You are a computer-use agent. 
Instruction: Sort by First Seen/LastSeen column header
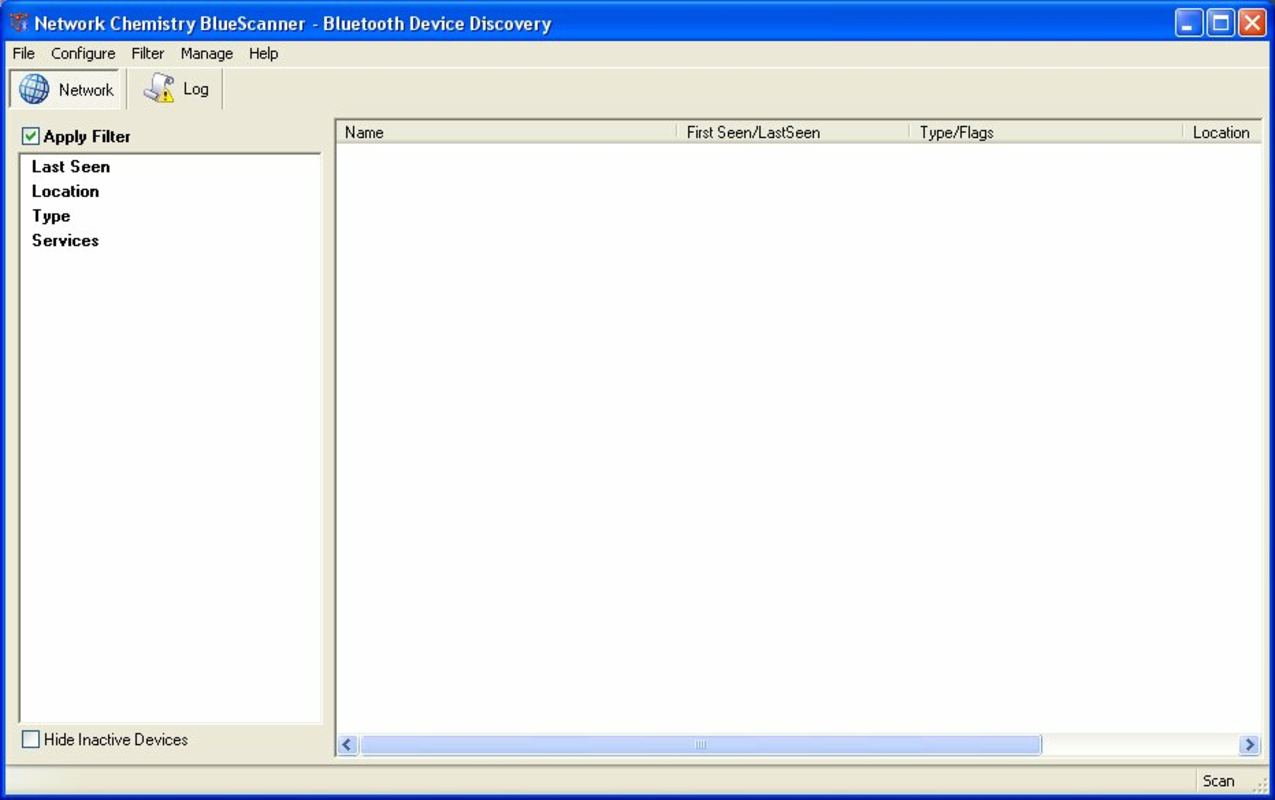(794, 132)
